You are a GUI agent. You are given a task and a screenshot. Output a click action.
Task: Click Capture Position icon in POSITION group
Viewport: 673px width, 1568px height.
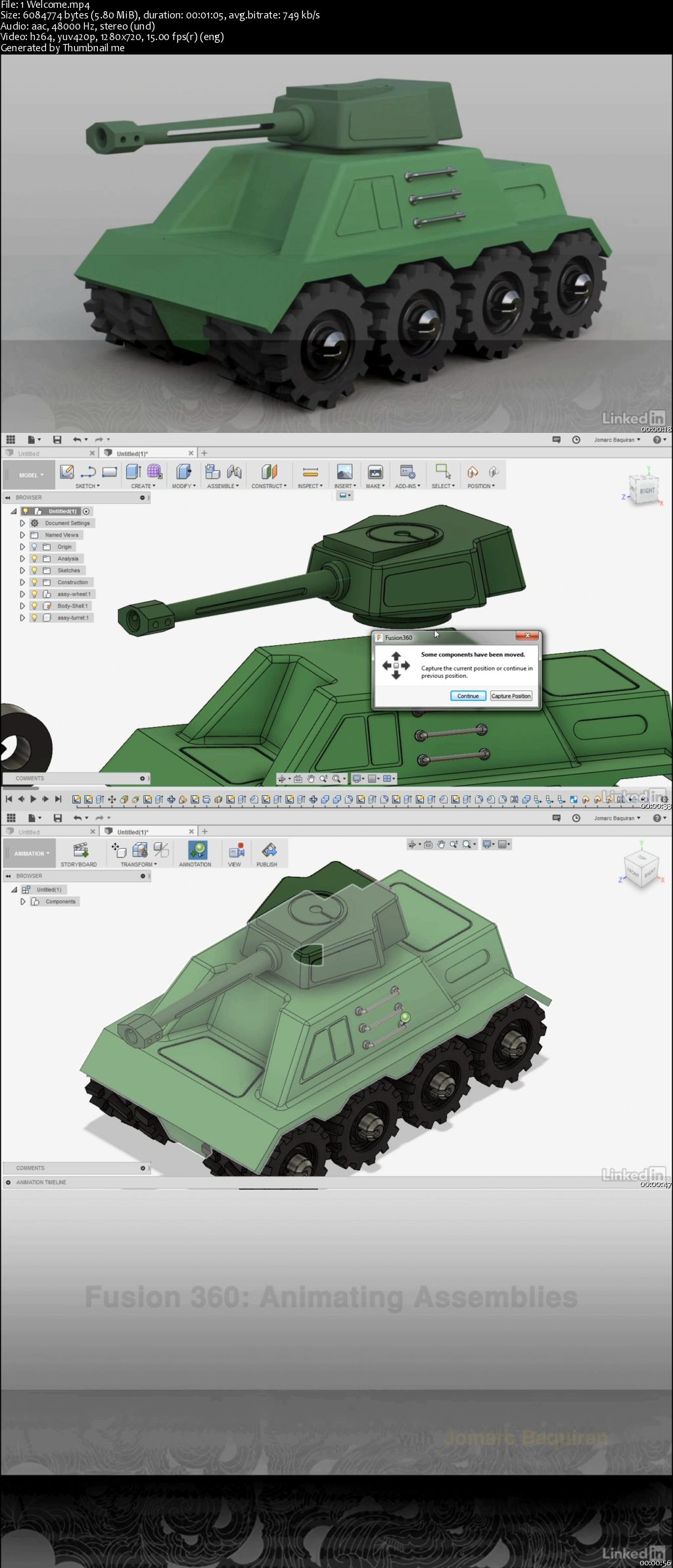coord(472,472)
